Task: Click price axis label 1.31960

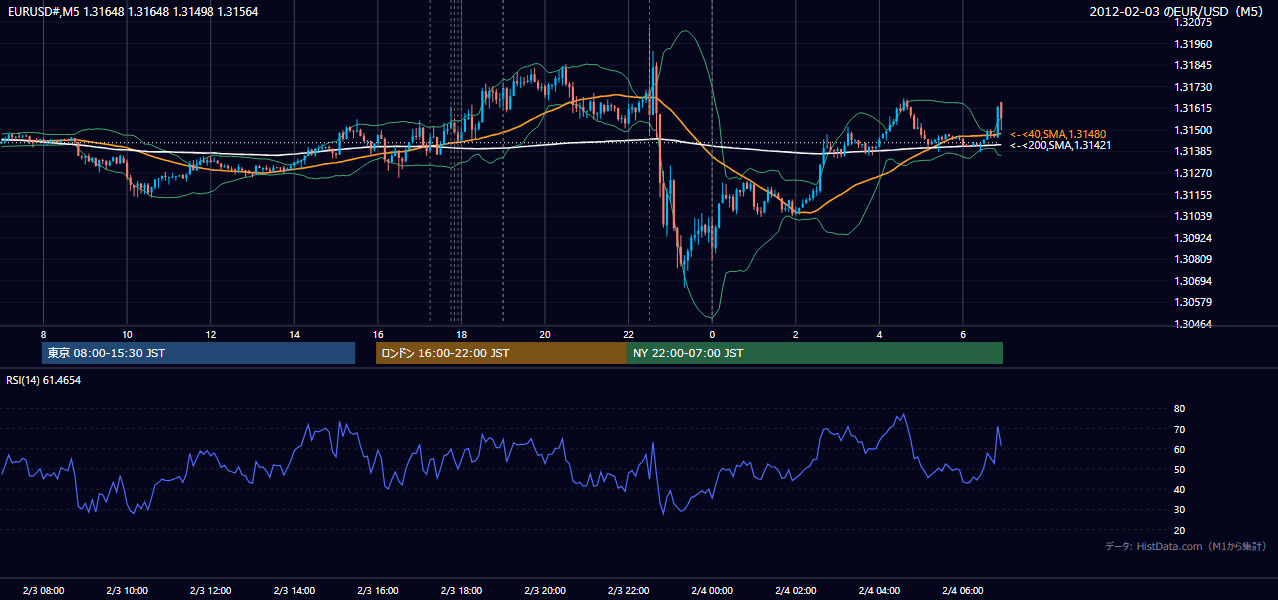Action: click(1193, 44)
